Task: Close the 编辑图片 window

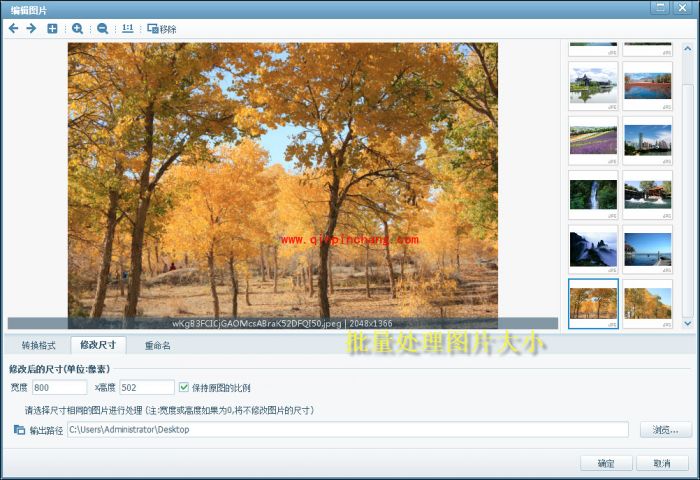Action: pyautogui.click(x=683, y=8)
